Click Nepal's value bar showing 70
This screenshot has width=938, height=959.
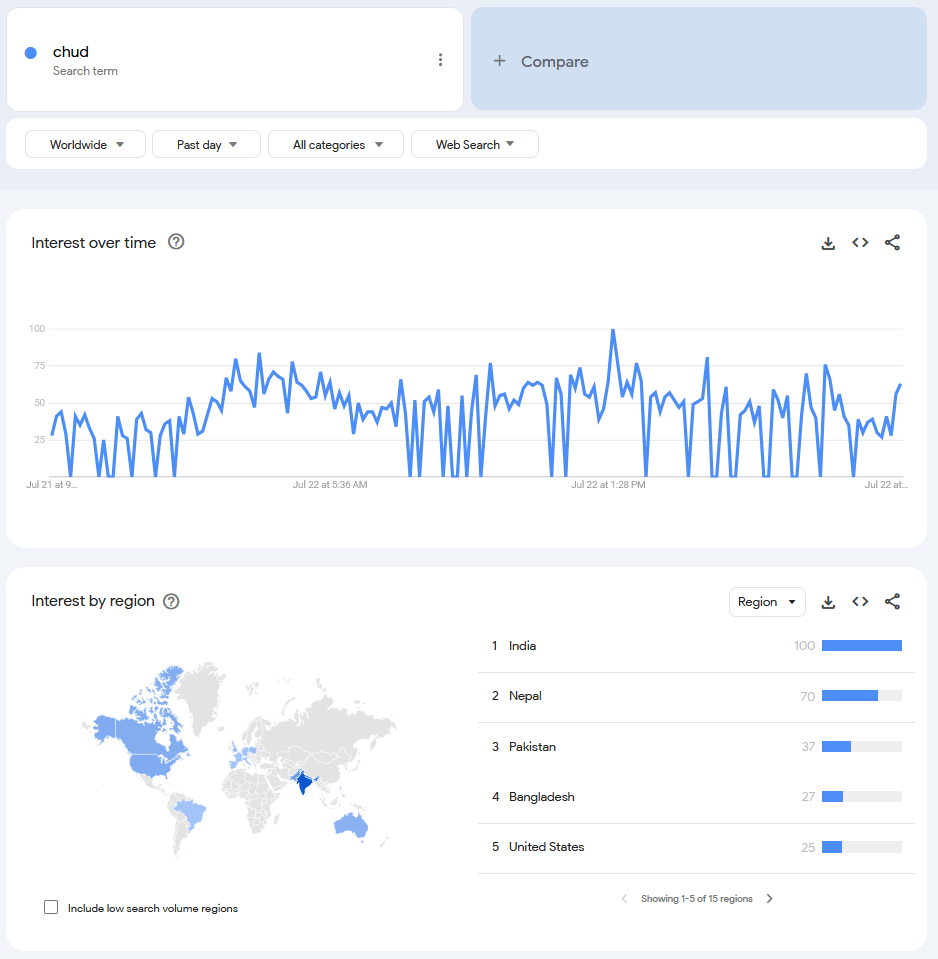[862, 696]
